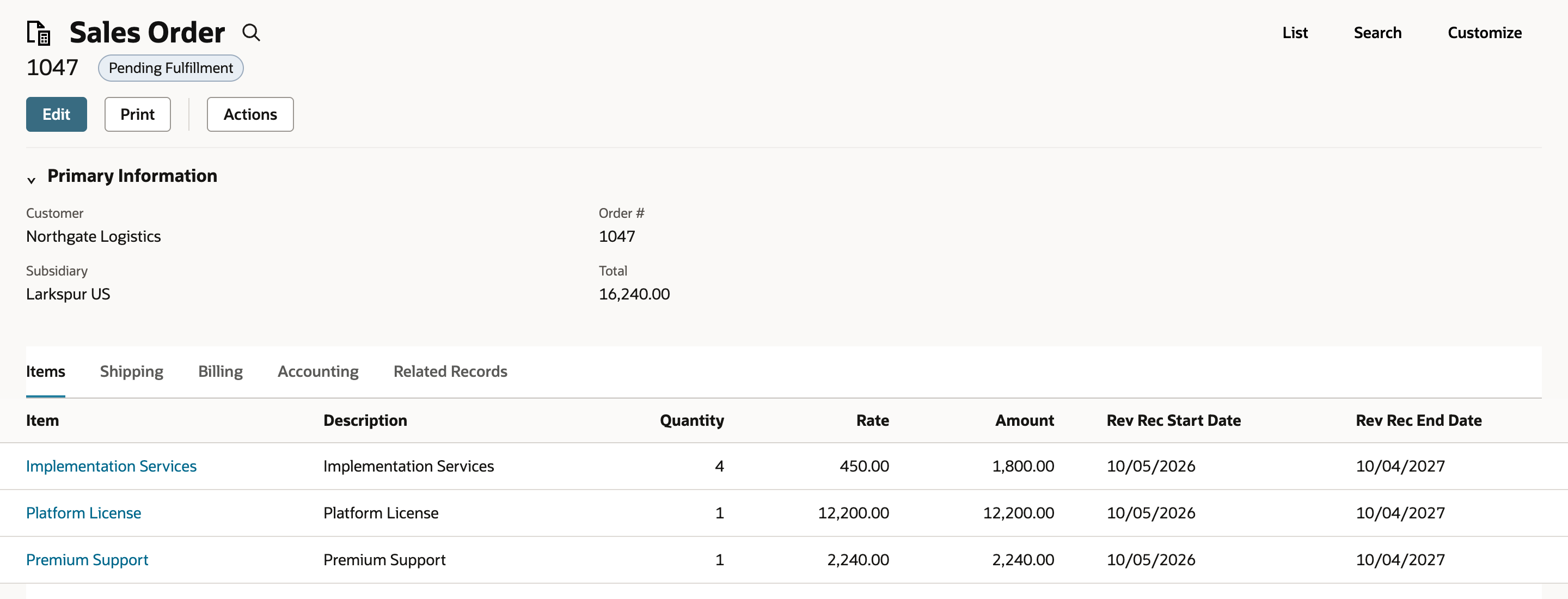The width and height of the screenshot is (1568, 599).
Task: Switch to the Billing tab
Action: tap(220, 371)
